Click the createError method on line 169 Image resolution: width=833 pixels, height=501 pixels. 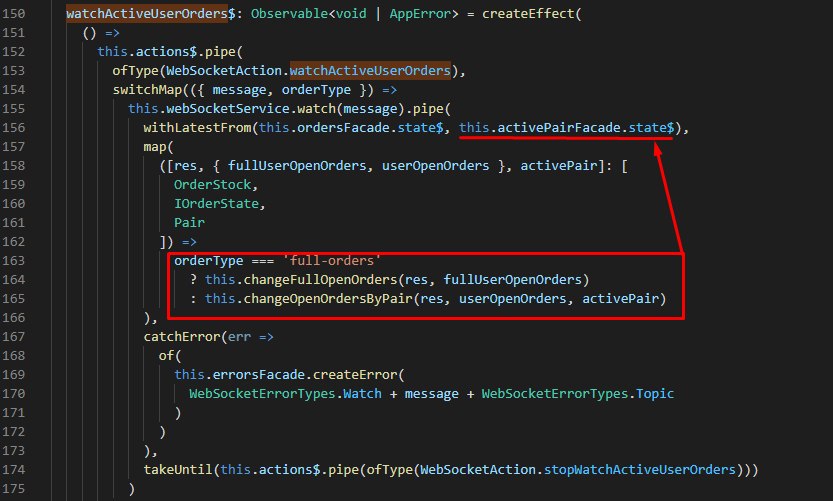355,375
